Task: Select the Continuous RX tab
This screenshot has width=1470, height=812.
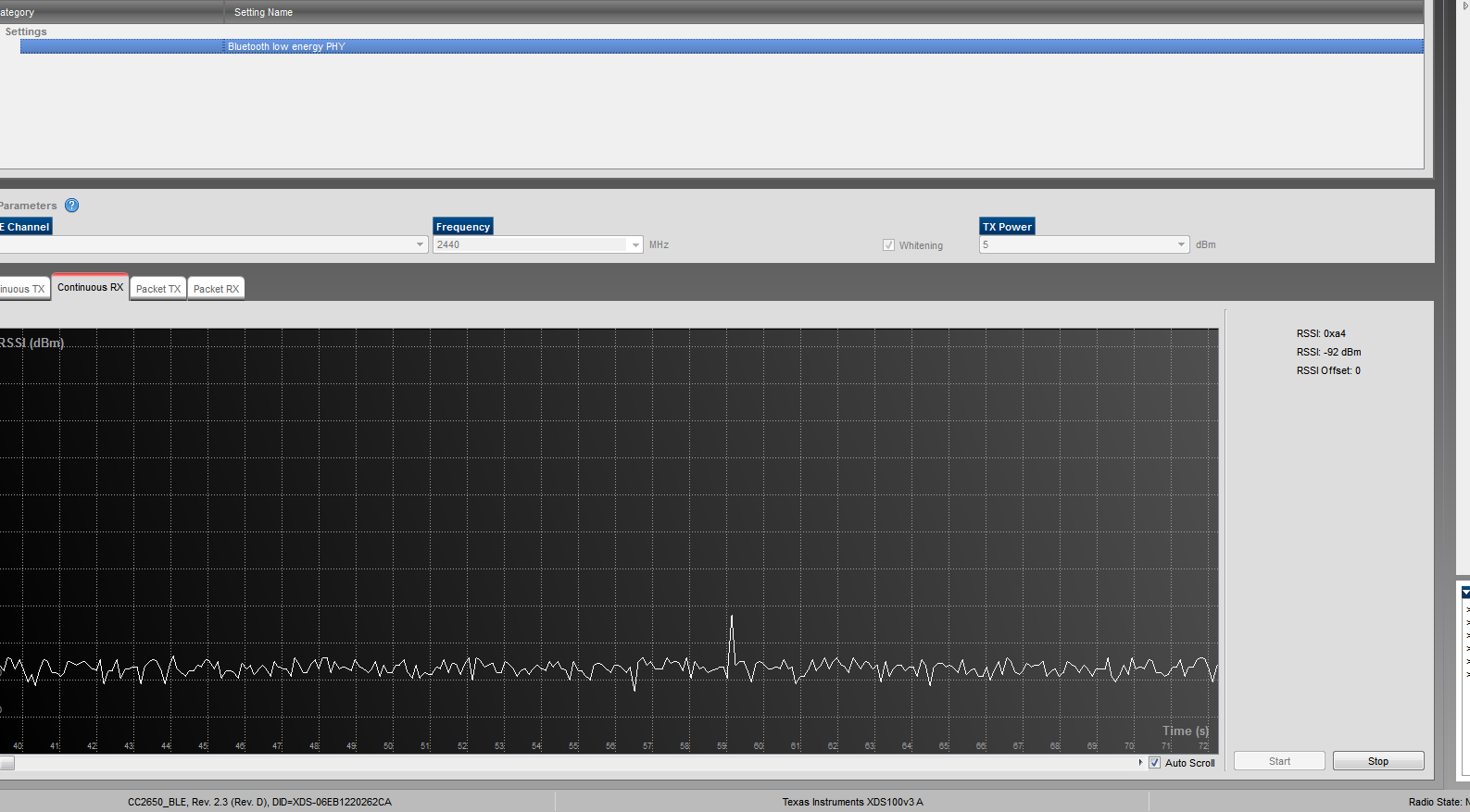Action: 90,287
